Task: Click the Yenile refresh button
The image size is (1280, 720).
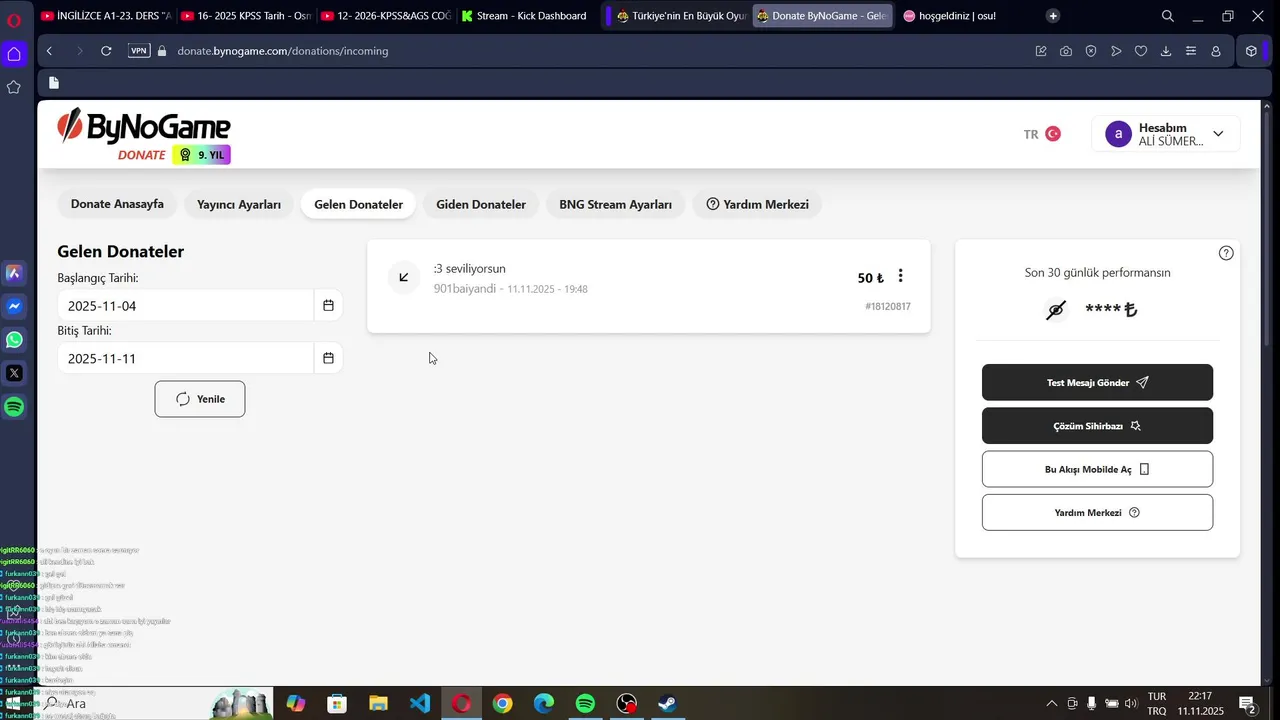Action: coord(200,399)
